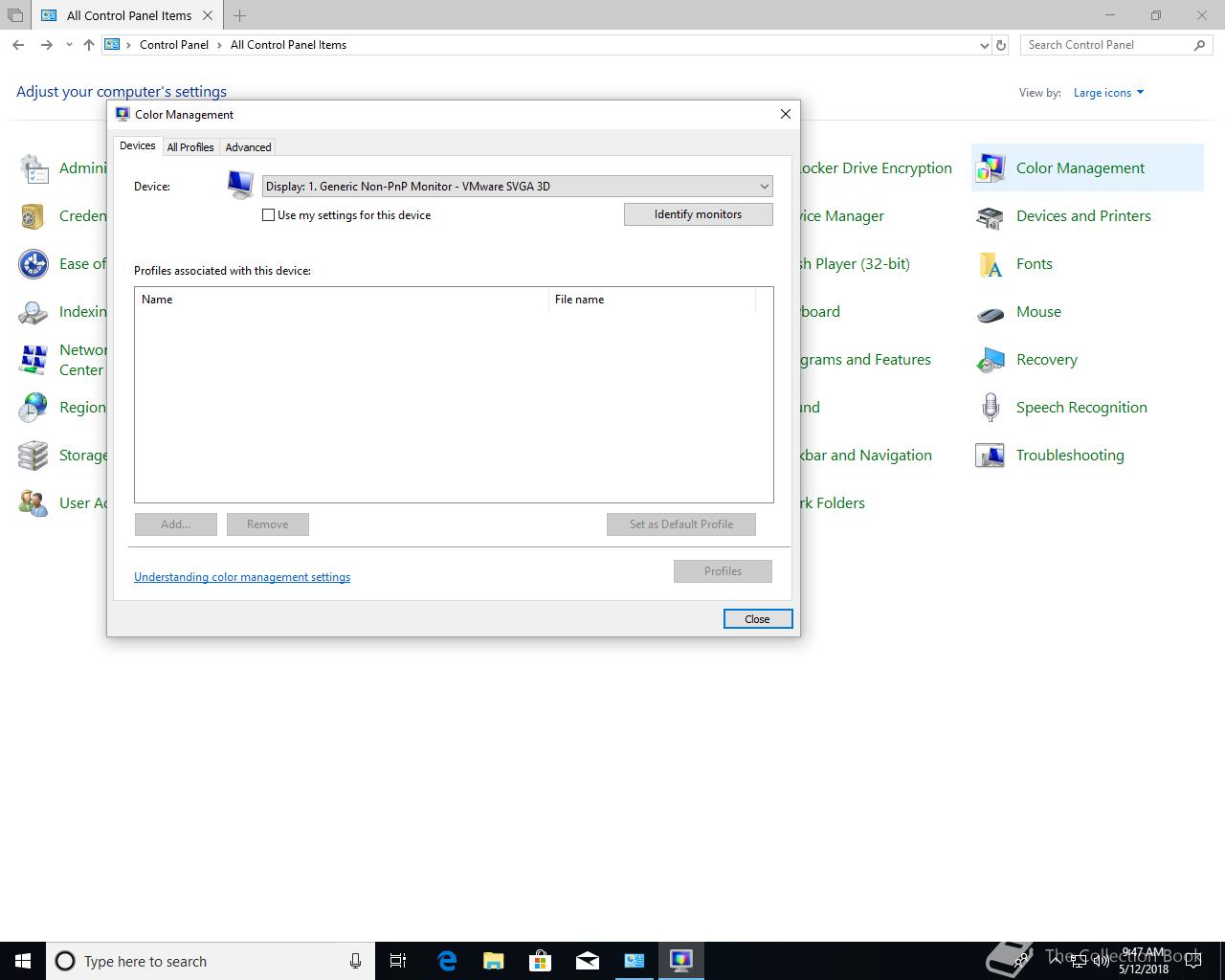Open Troubleshooting icon
The image size is (1225, 980).
pos(990,456)
